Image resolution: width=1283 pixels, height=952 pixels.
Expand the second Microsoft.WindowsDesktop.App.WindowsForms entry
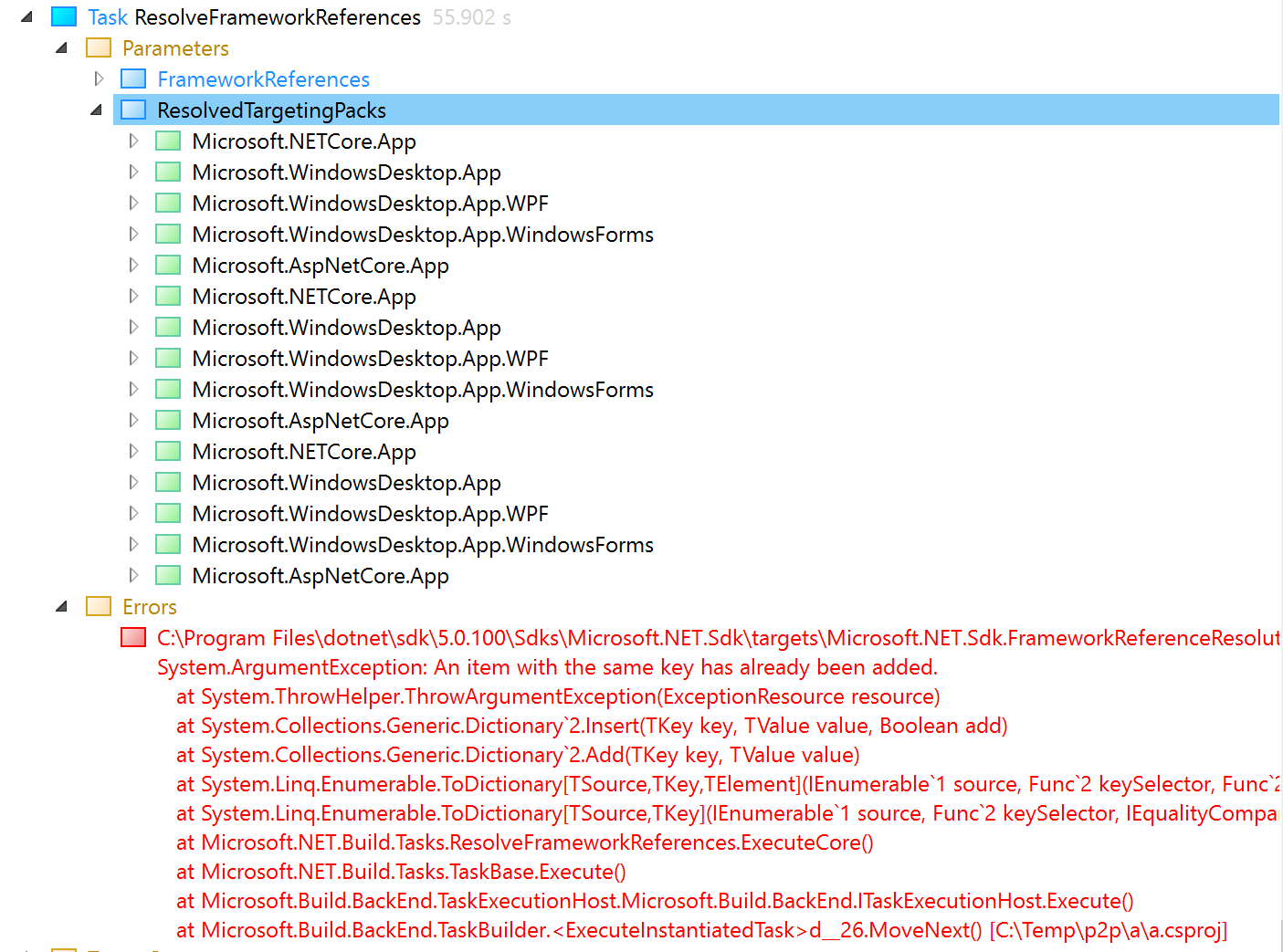pos(133,389)
